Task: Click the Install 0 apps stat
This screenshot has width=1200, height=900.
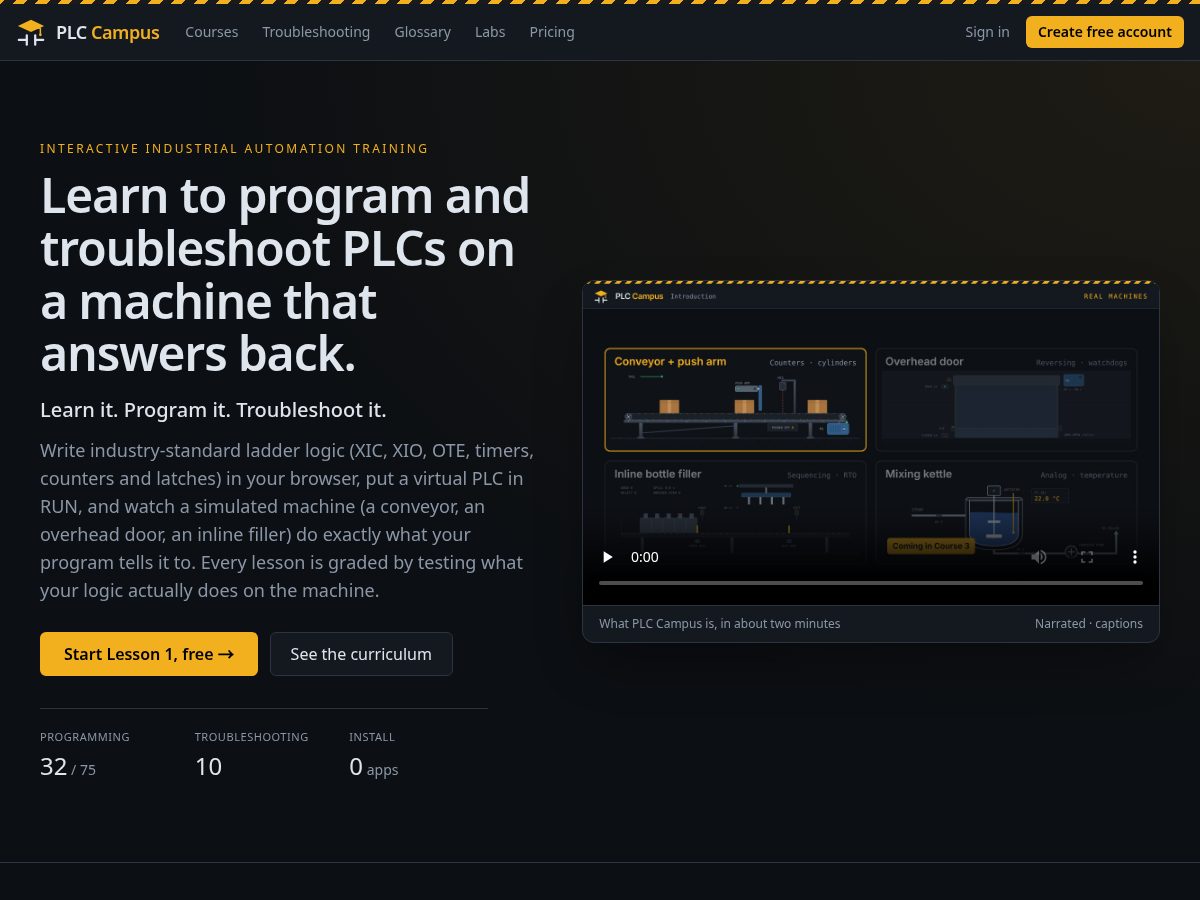Action: coord(374,757)
